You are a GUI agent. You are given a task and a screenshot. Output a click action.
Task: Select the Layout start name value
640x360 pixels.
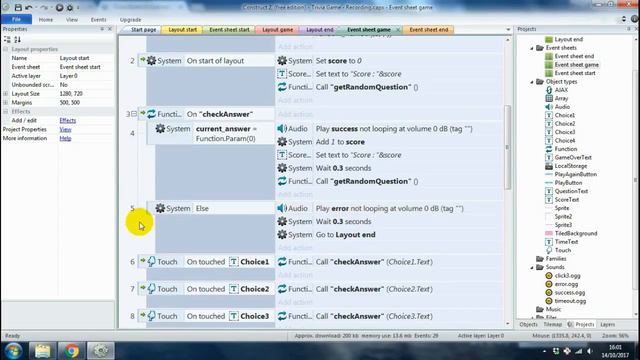point(74,58)
